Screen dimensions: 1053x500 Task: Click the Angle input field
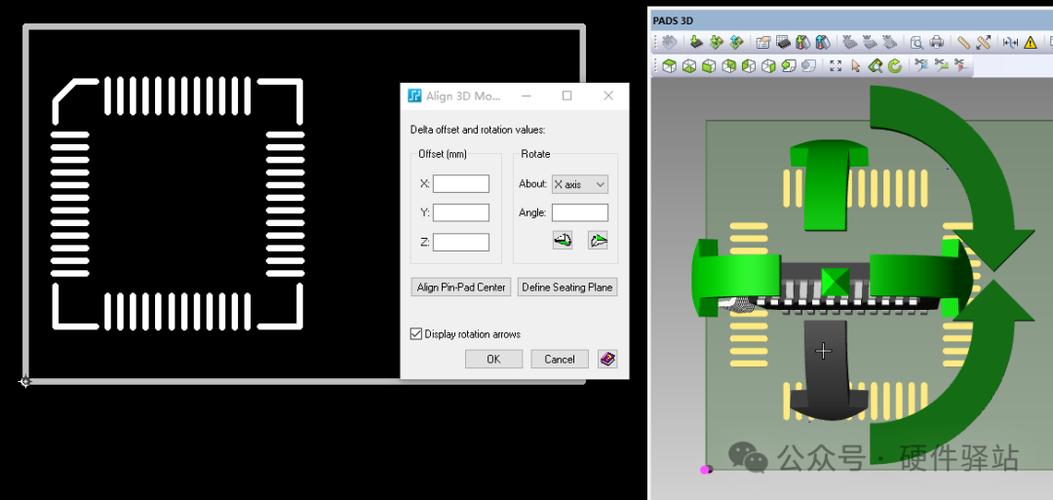pos(580,213)
